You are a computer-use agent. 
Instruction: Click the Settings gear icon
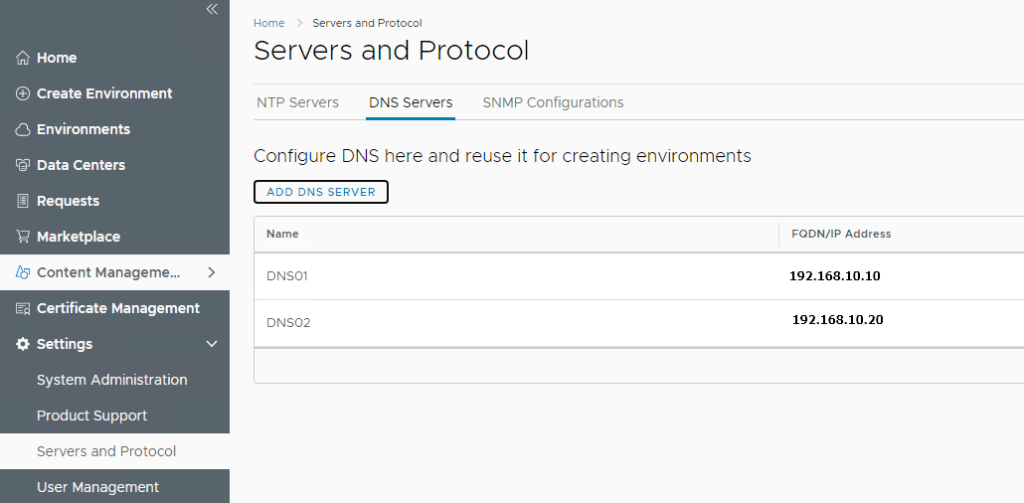(x=23, y=344)
